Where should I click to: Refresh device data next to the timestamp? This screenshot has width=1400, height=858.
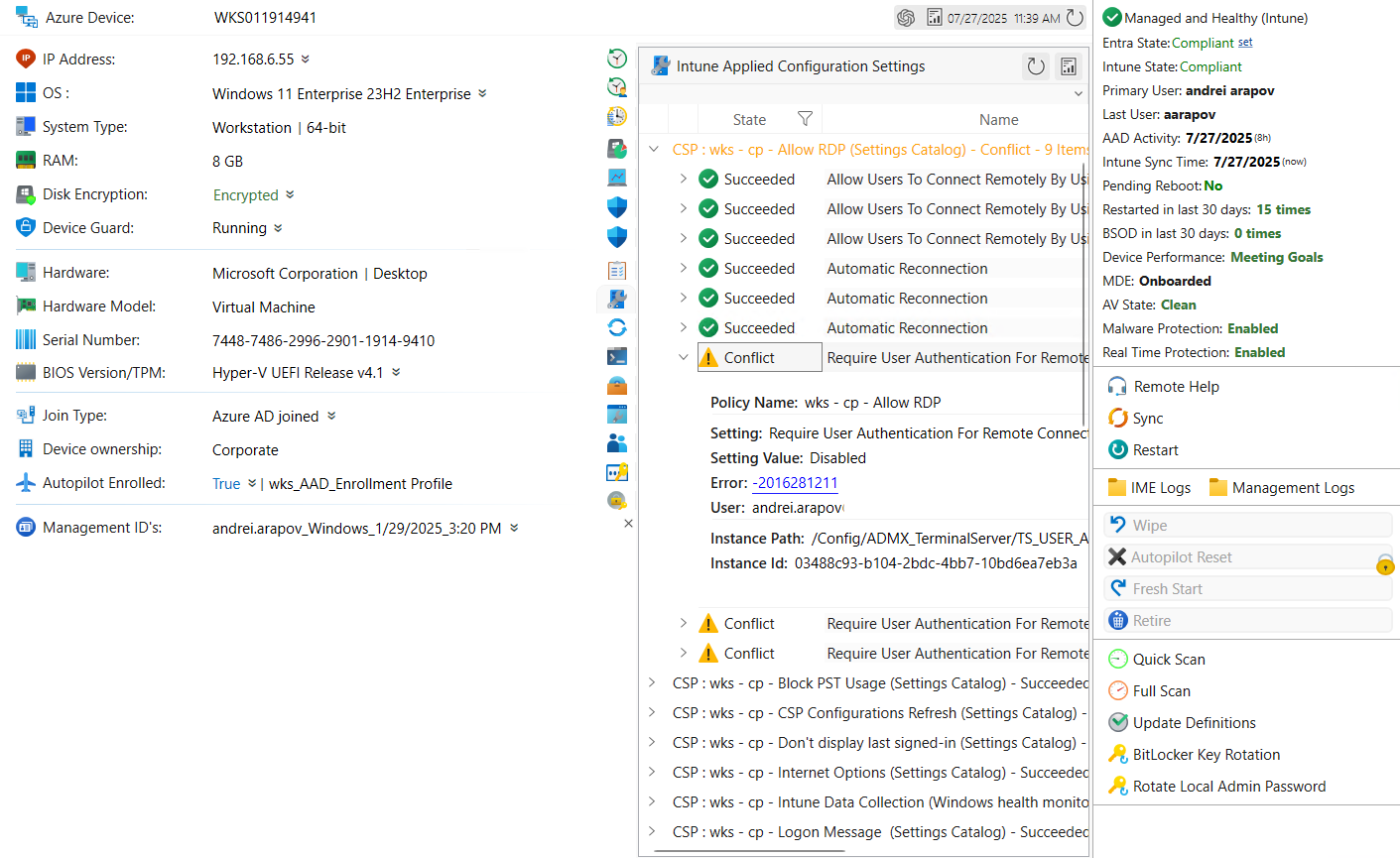[x=1076, y=18]
